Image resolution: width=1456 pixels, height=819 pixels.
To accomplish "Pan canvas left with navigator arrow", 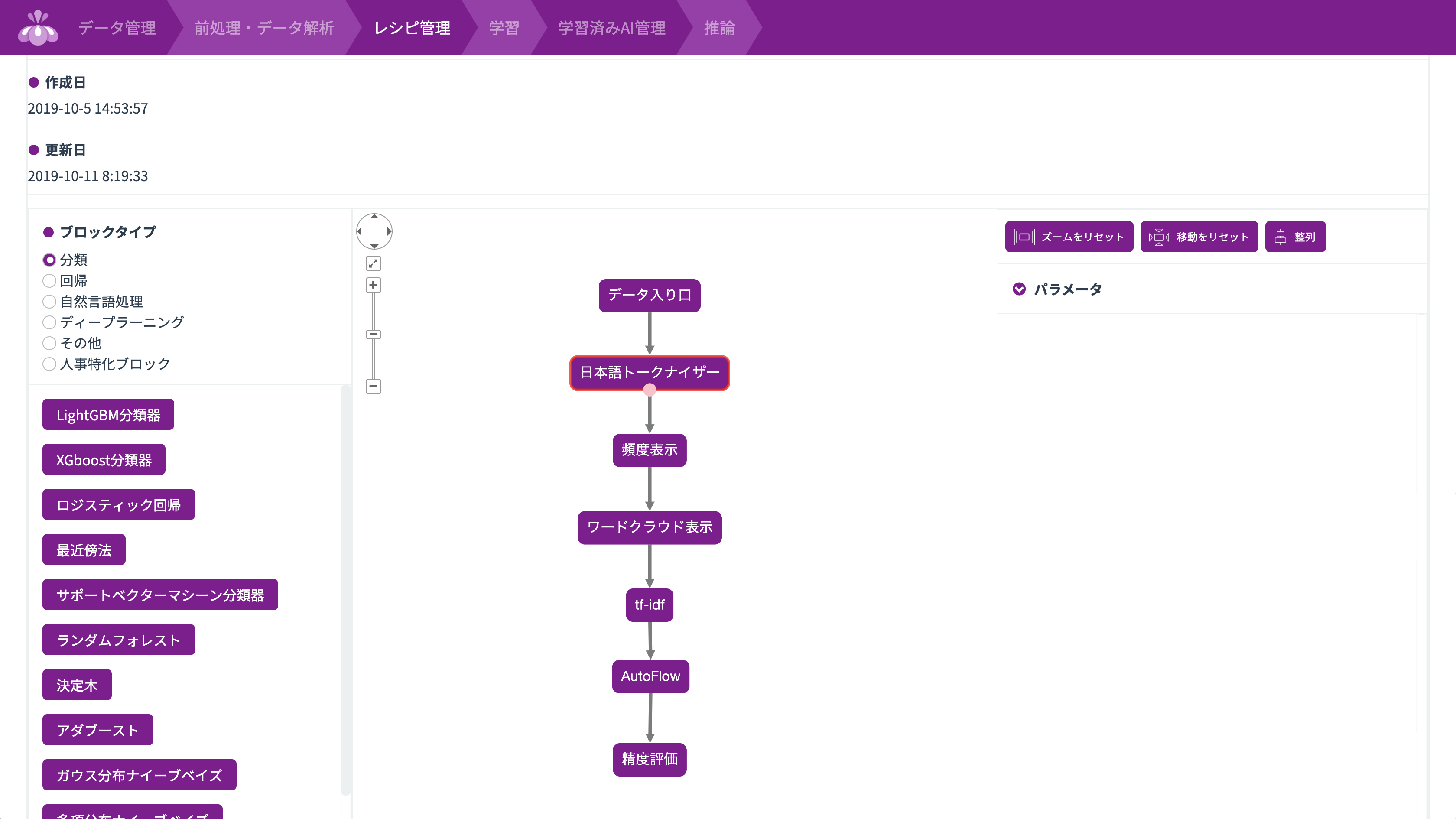I will pyautogui.click(x=360, y=231).
